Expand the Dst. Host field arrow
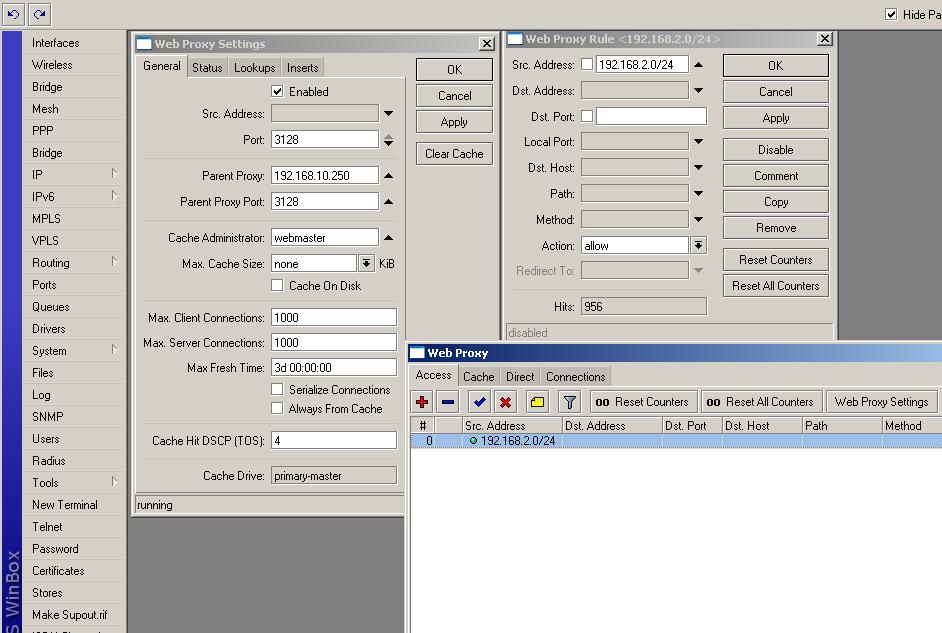942x633 pixels. point(698,168)
